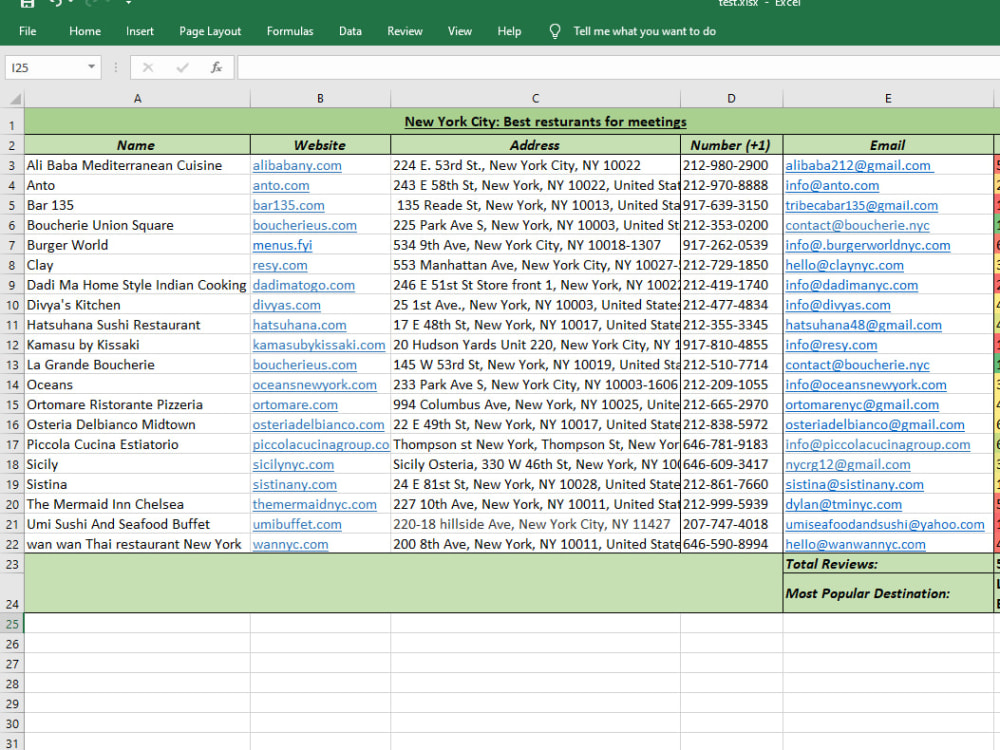This screenshot has height=750, width=1000.
Task: Switch to the Formulas ribbon tab
Action: pos(289,31)
